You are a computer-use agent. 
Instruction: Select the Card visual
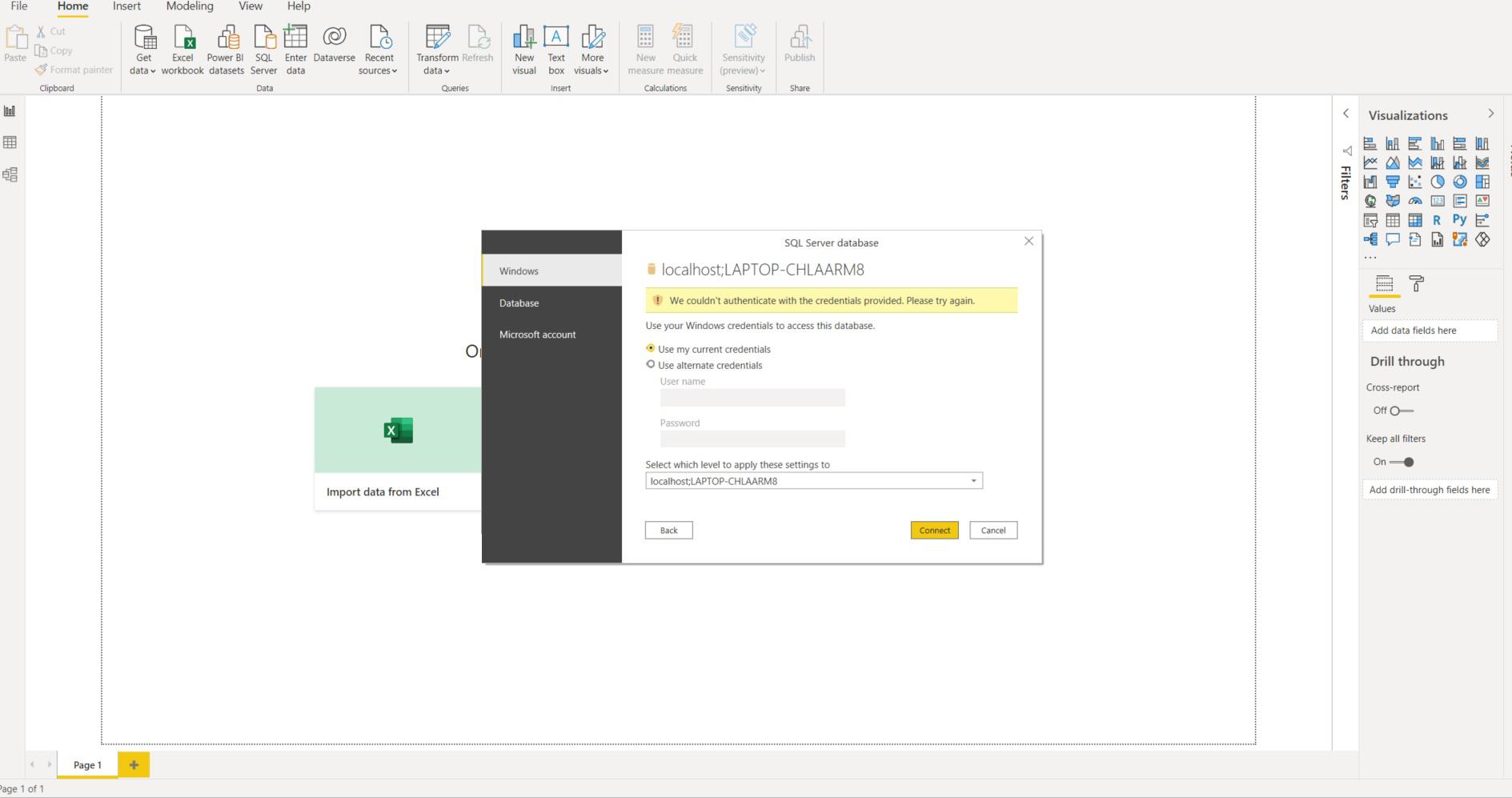[x=1438, y=201]
